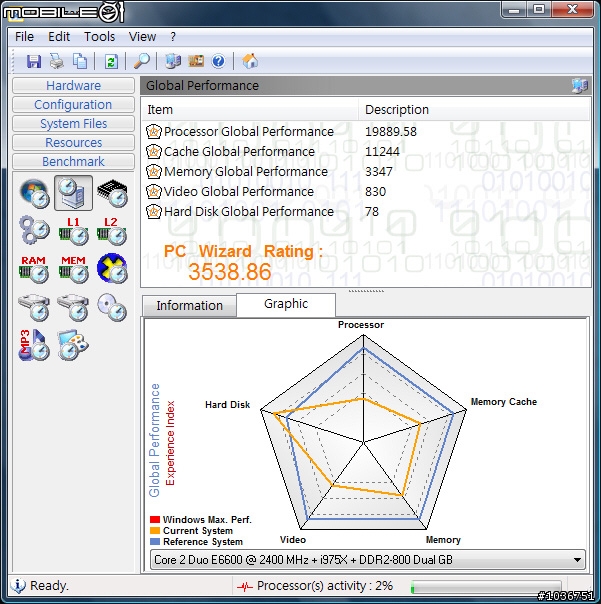Open the Tools menu

coord(99,37)
